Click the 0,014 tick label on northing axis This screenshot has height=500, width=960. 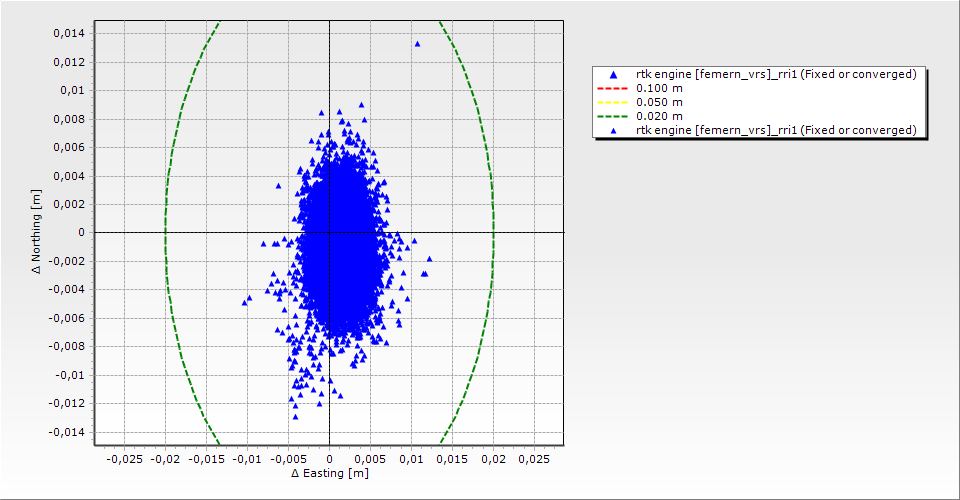coord(67,33)
